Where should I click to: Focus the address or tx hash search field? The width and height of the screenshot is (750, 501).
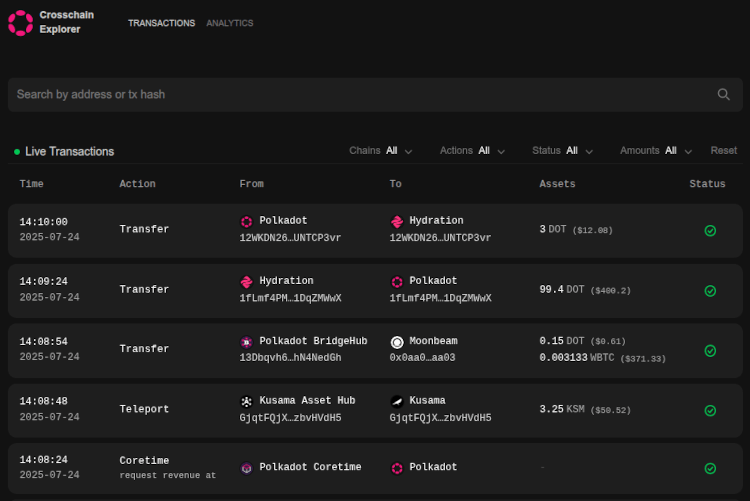360,94
